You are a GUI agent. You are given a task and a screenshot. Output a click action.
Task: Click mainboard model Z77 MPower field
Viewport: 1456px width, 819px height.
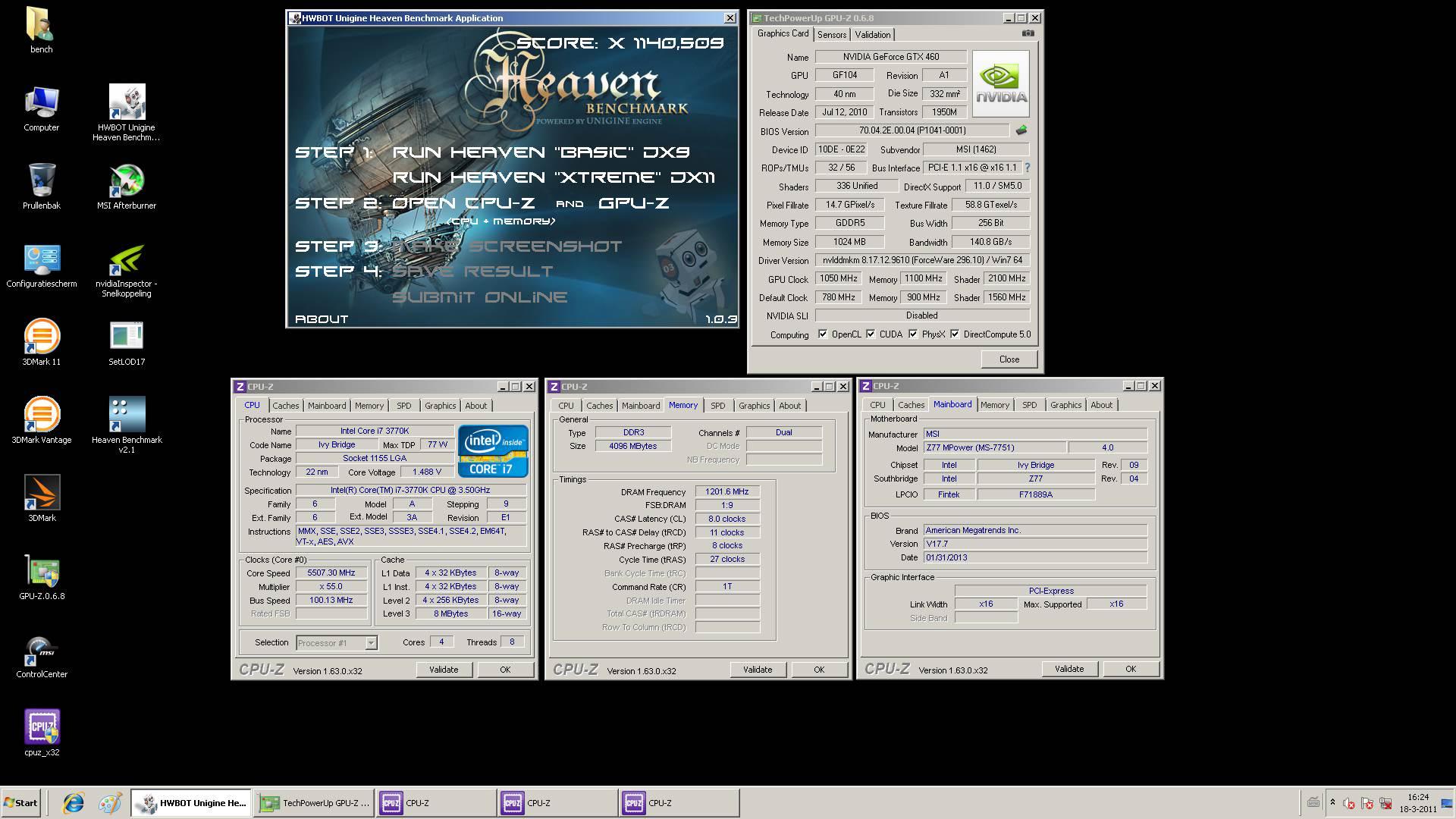point(994,448)
